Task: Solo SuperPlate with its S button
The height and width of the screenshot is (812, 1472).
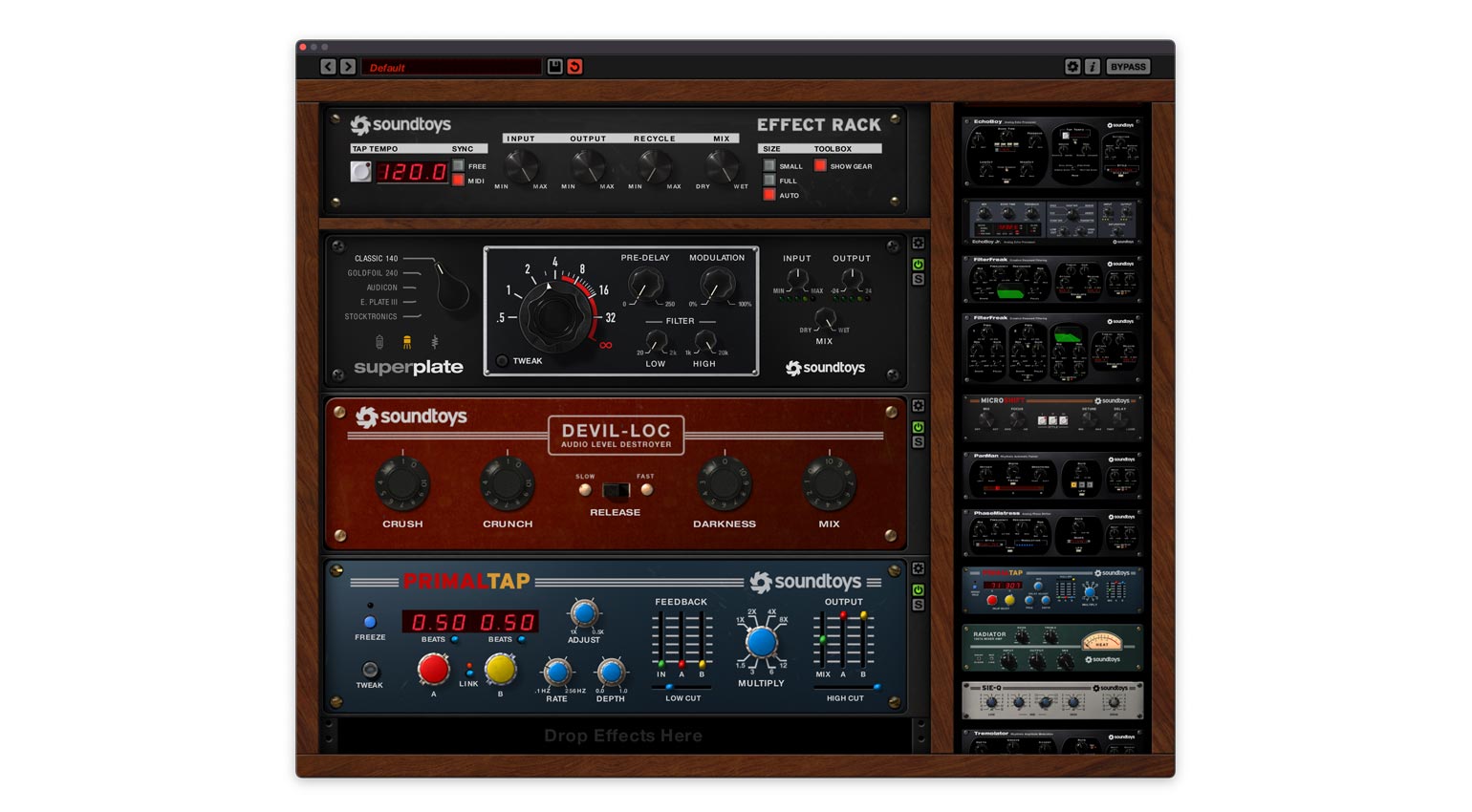Action: coord(919,280)
